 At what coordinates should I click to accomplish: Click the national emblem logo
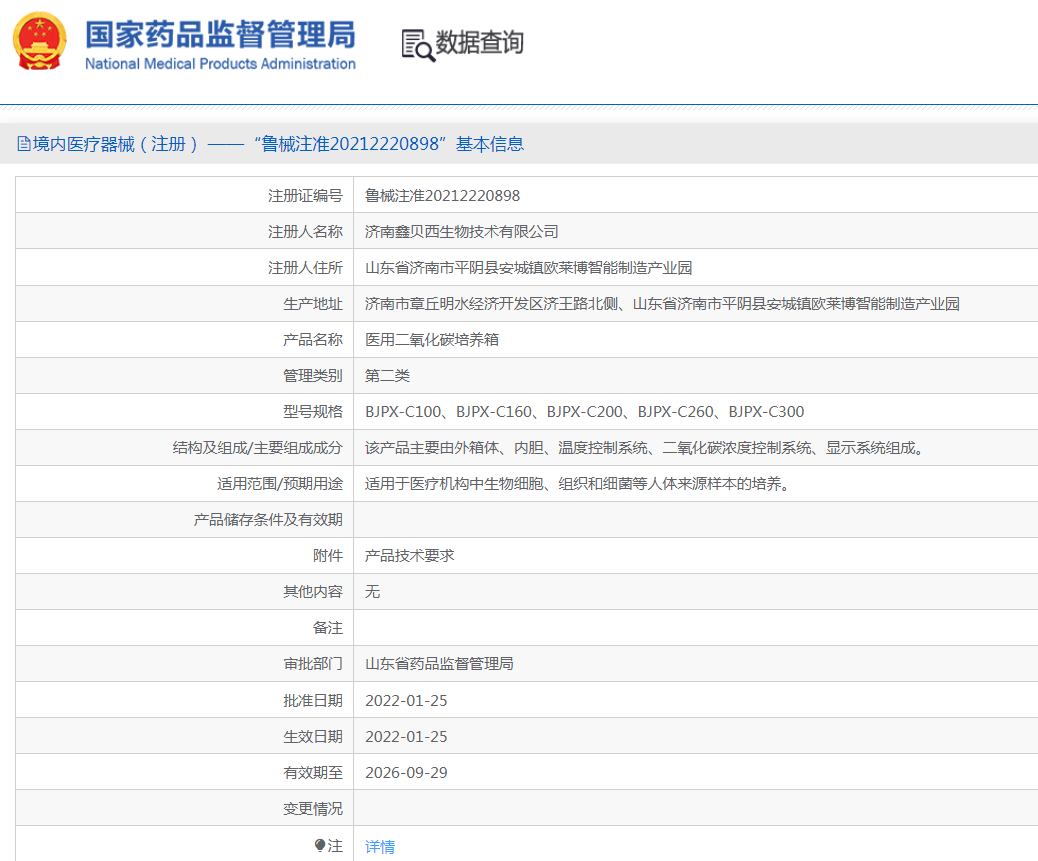point(40,41)
